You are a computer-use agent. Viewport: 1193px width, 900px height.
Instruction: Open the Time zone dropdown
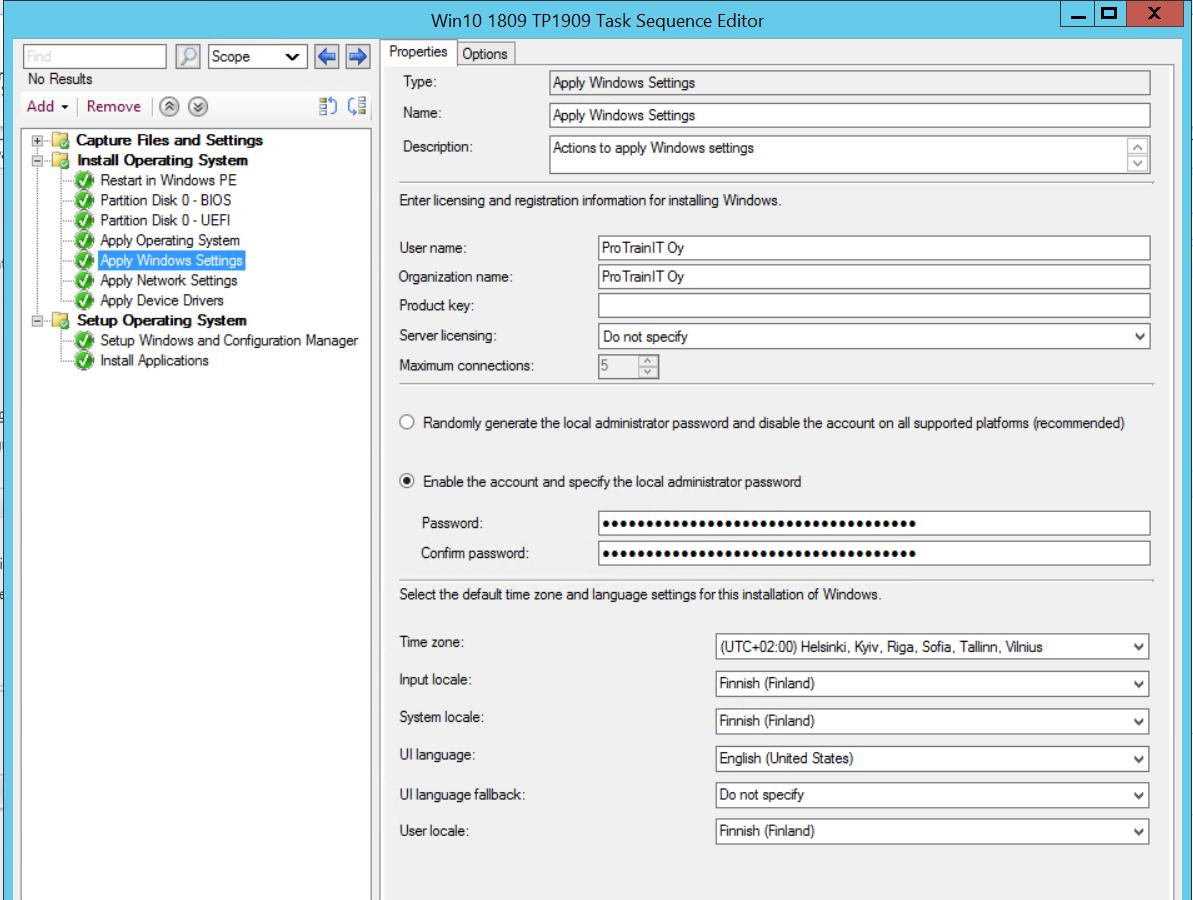pos(1139,647)
